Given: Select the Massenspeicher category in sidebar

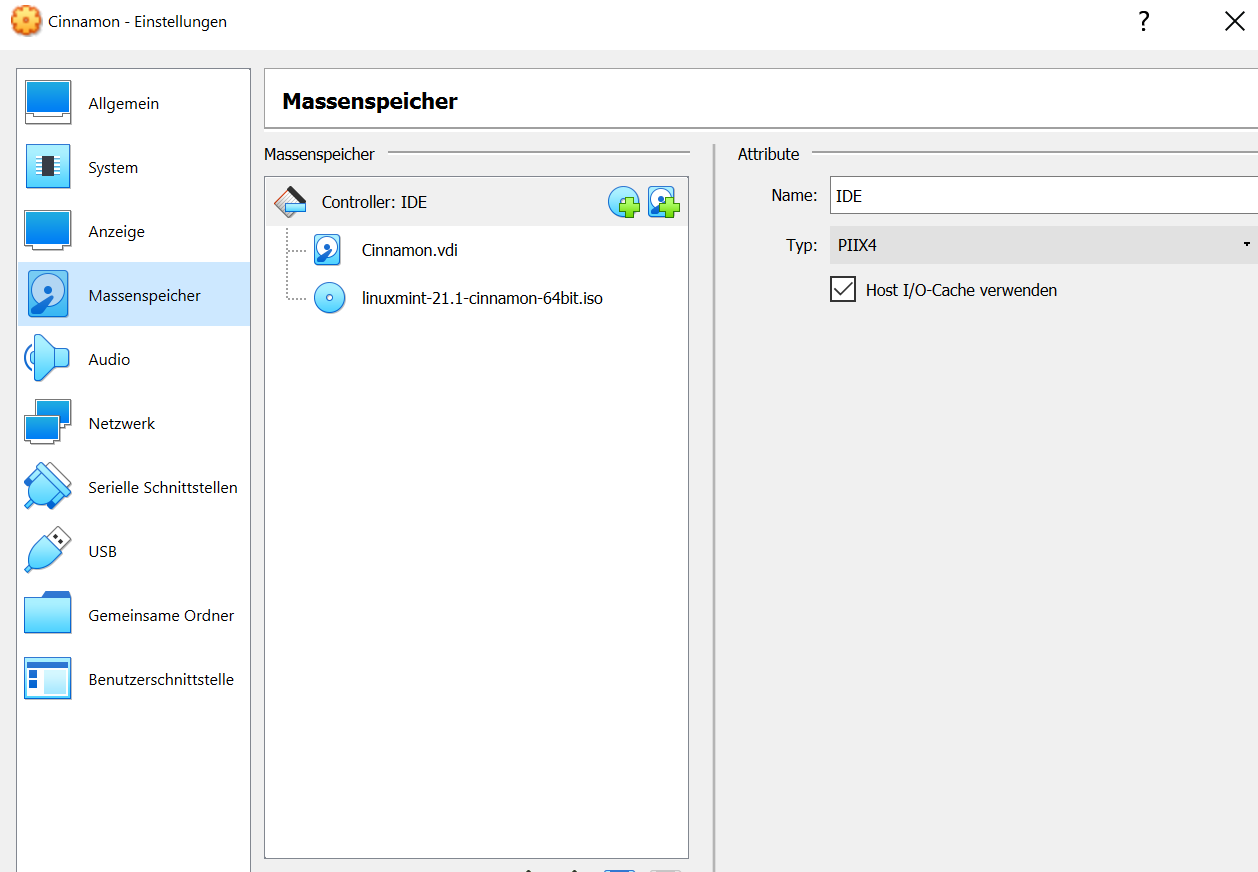Looking at the screenshot, I should 134,295.
